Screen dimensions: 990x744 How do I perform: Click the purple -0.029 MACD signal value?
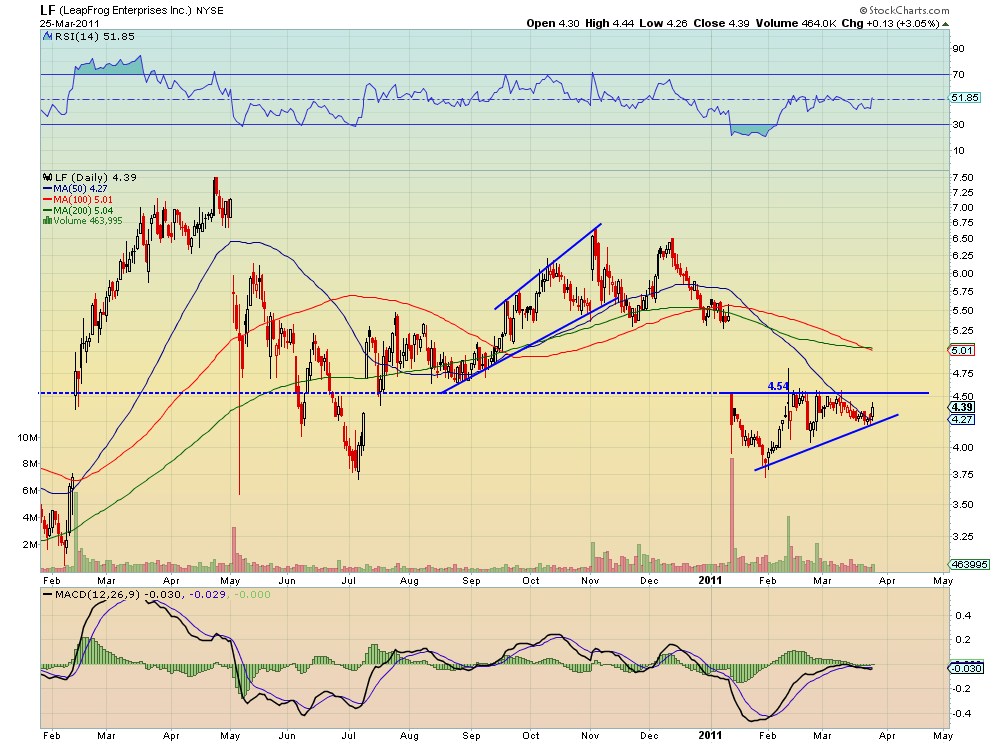point(208,594)
